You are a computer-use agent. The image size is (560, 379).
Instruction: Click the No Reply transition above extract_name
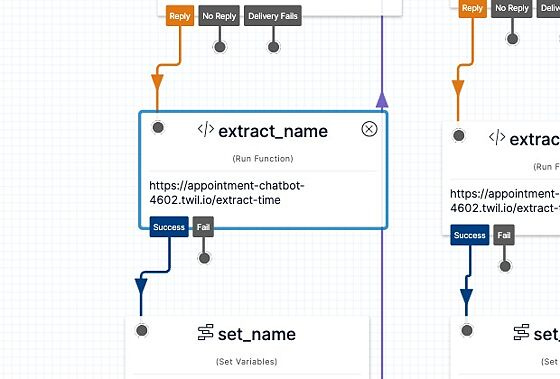219,16
